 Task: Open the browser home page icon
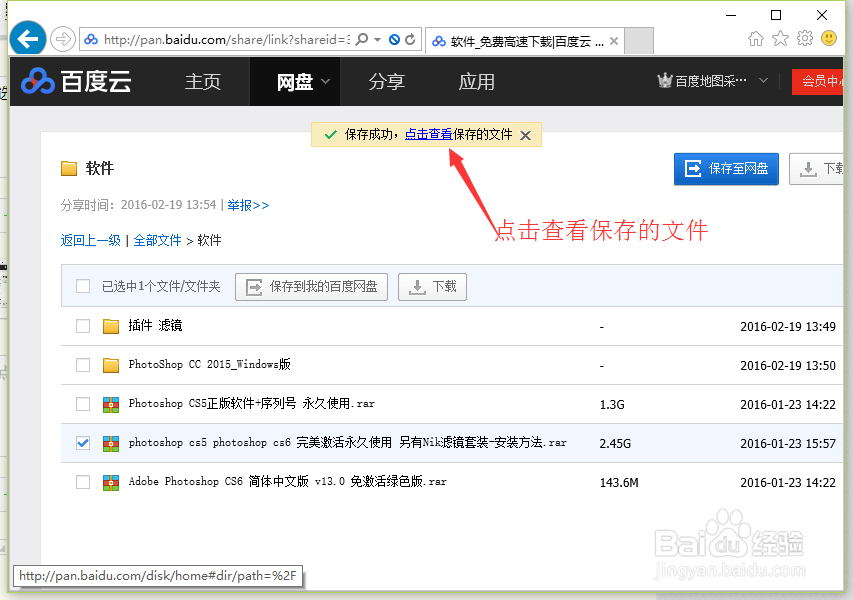756,39
